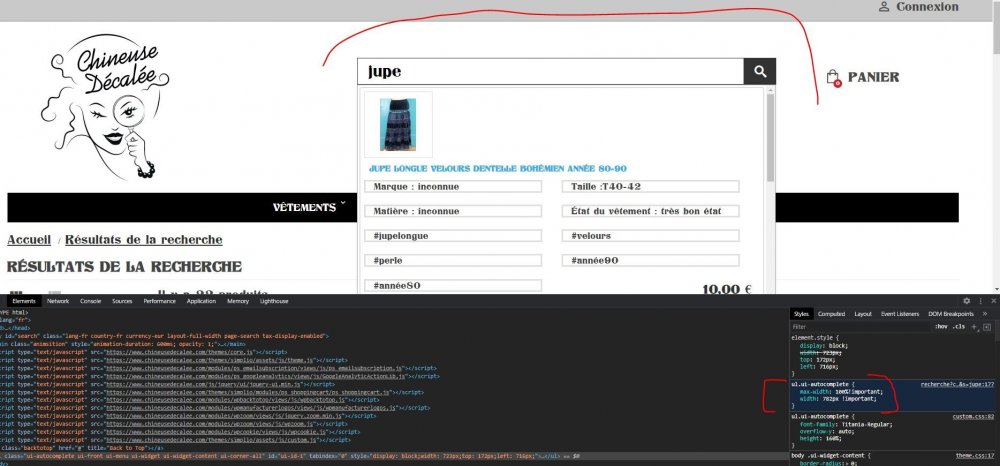The image size is (1000, 466).
Task: Click Matière : inconnue field
Action: pos(453,211)
